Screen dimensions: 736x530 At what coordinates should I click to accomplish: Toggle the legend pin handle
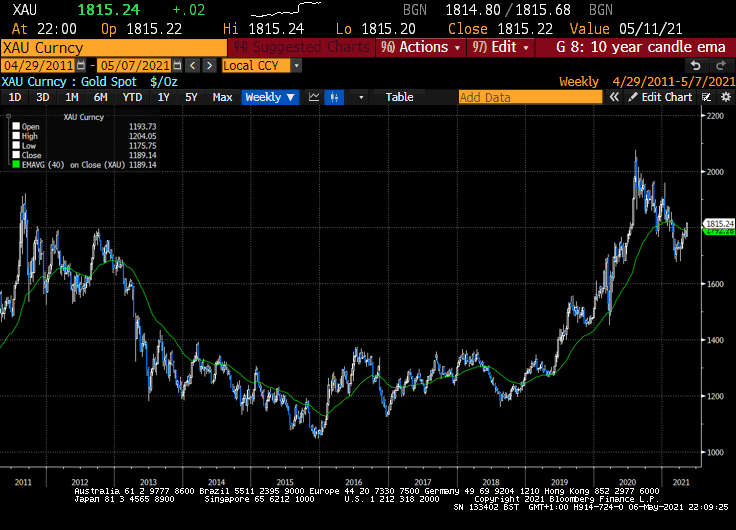[x=8, y=116]
